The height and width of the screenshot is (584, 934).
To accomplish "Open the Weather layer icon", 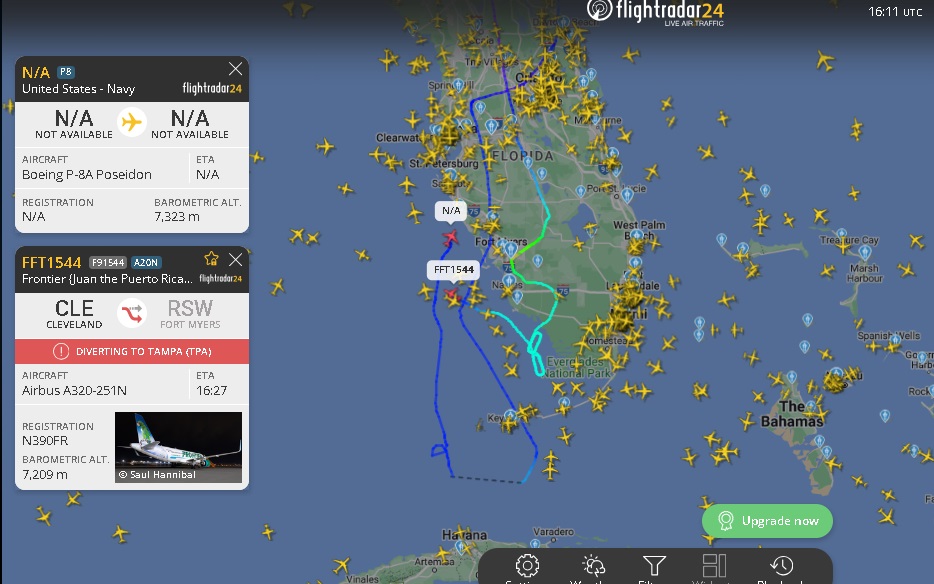I will click(x=593, y=566).
